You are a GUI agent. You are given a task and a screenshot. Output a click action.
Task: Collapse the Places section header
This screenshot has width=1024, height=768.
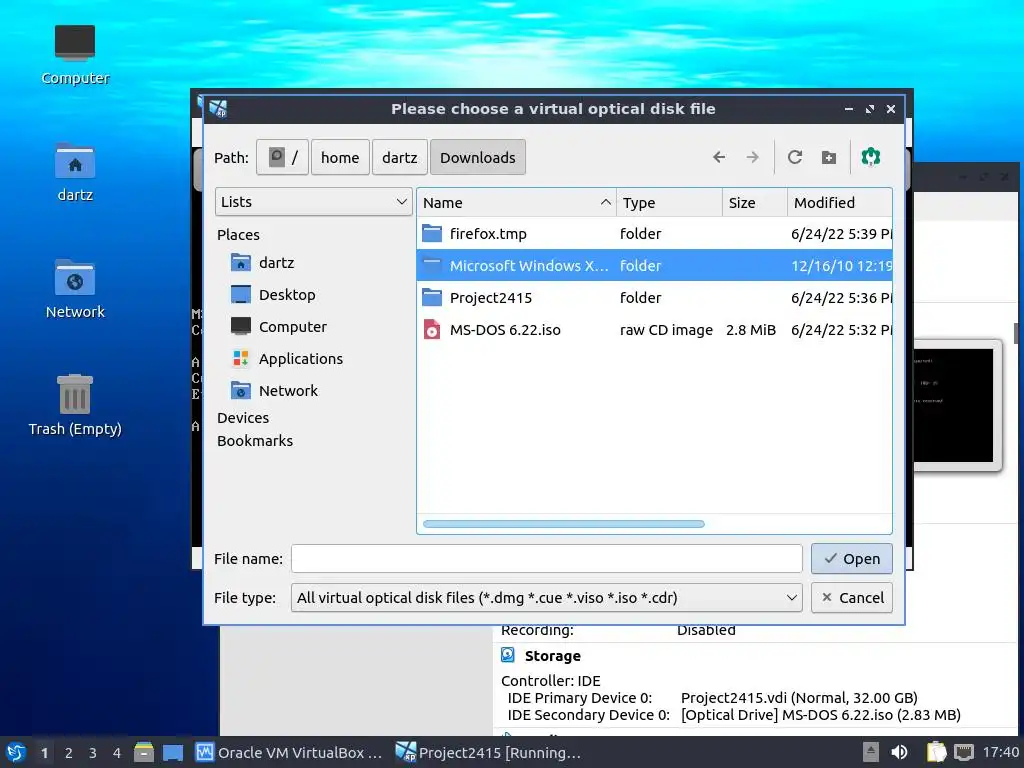coord(238,234)
